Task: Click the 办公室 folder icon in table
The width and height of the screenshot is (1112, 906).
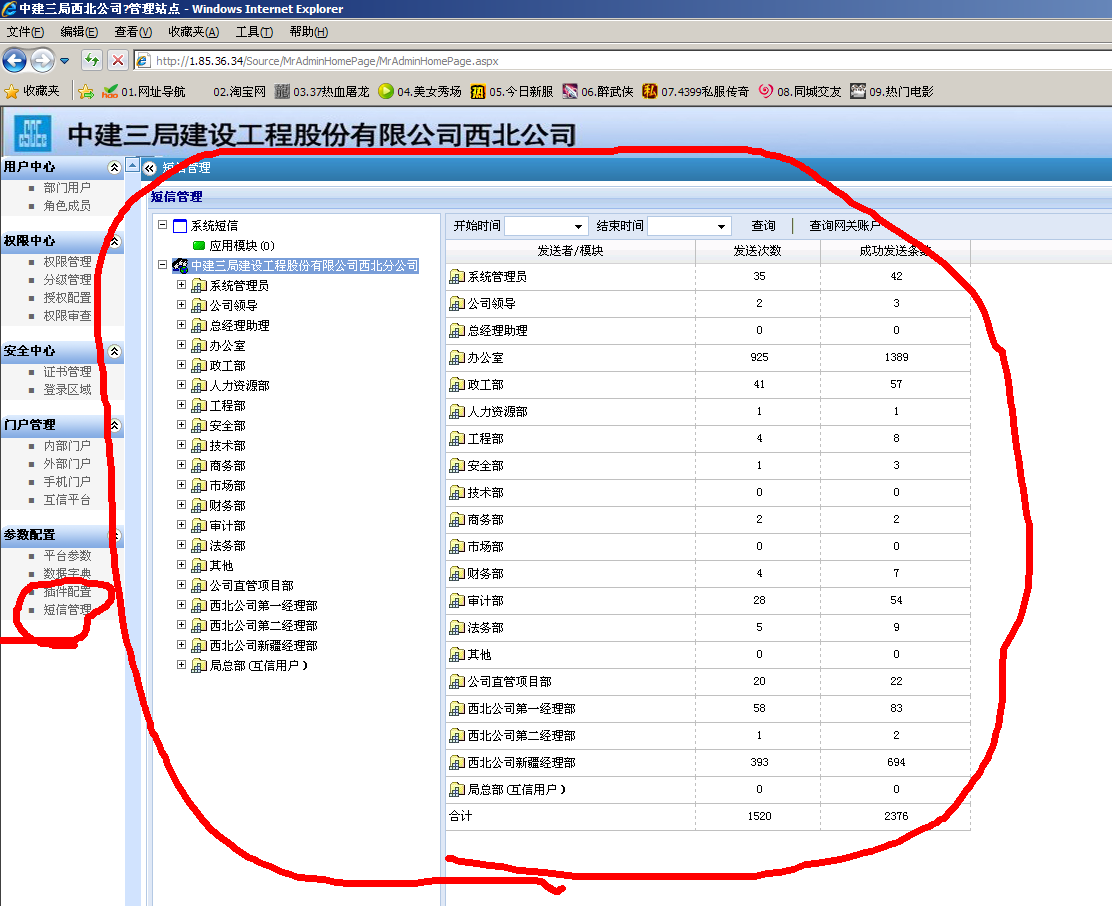Action: click(x=457, y=358)
